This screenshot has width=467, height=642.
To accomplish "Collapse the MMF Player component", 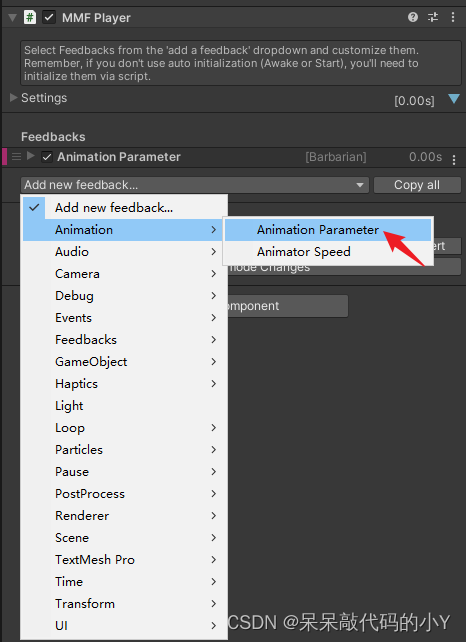I will pyautogui.click(x=12, y=18).
